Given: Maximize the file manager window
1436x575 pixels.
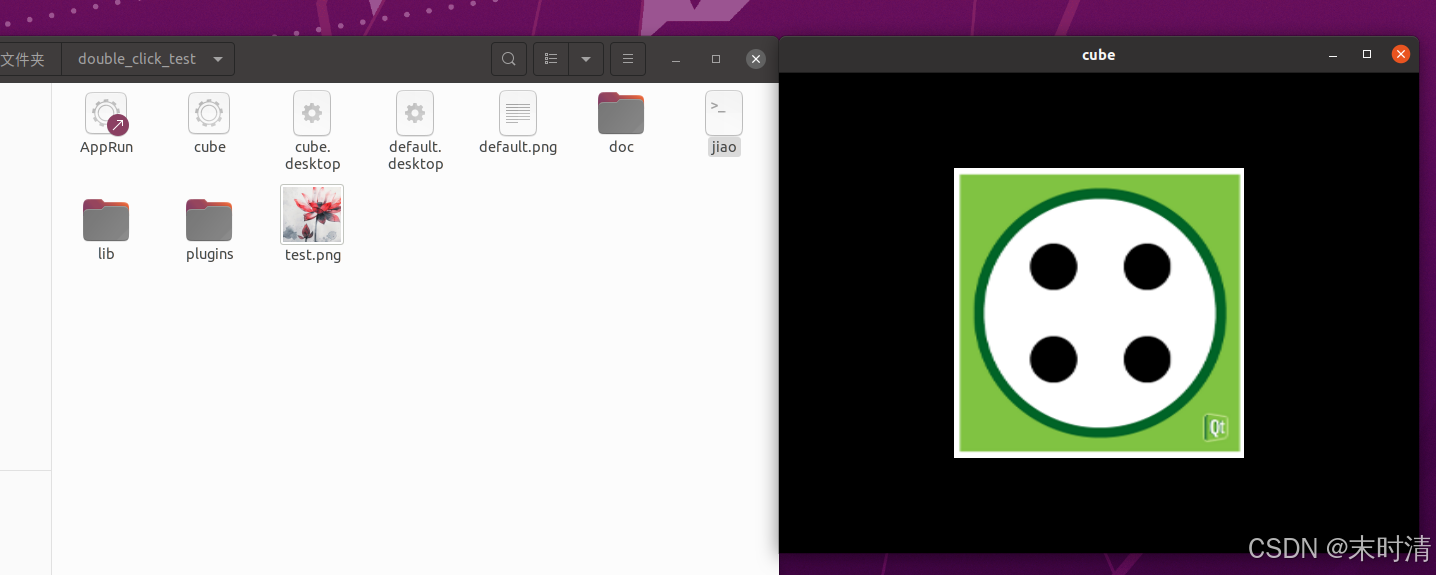Looking at the screenshot, I should click(716, 59).
